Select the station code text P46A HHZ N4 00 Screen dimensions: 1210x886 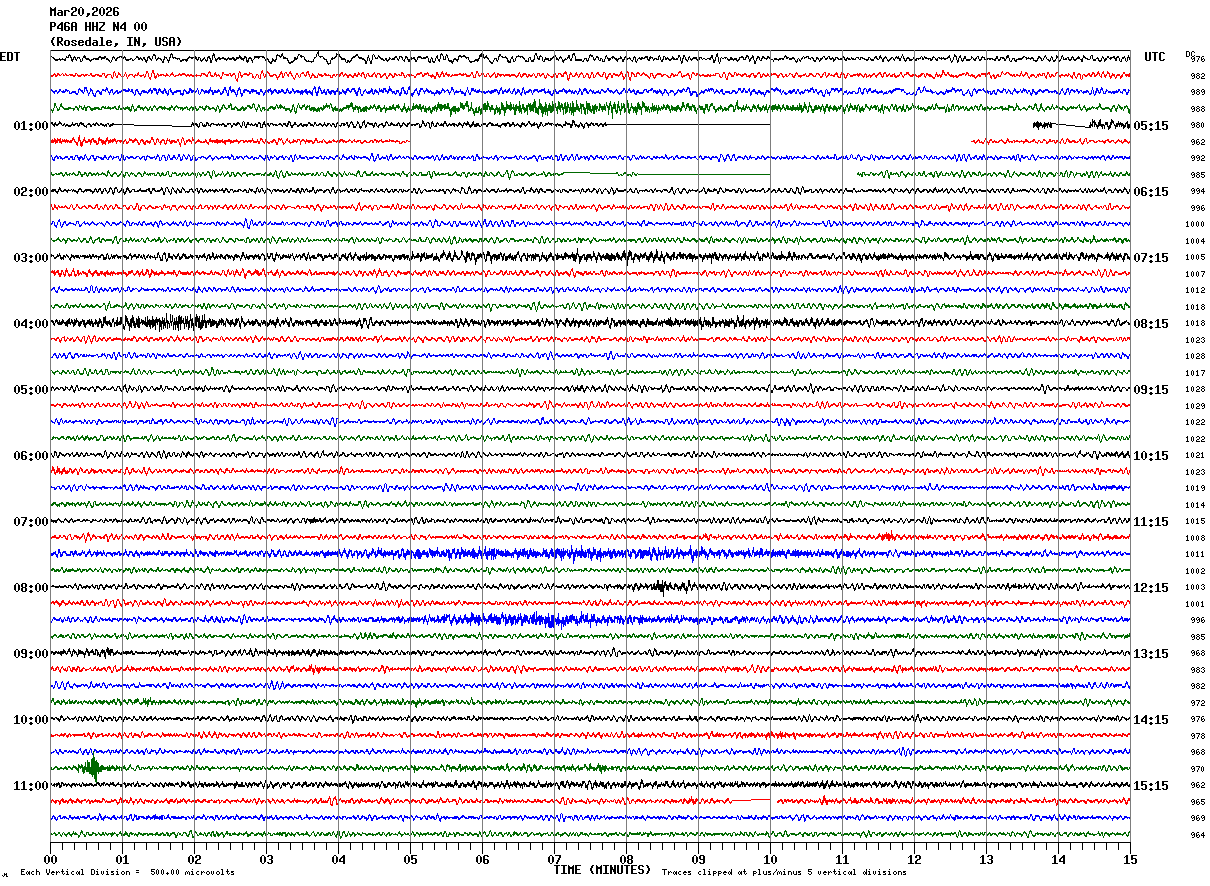tap(98, 27)
